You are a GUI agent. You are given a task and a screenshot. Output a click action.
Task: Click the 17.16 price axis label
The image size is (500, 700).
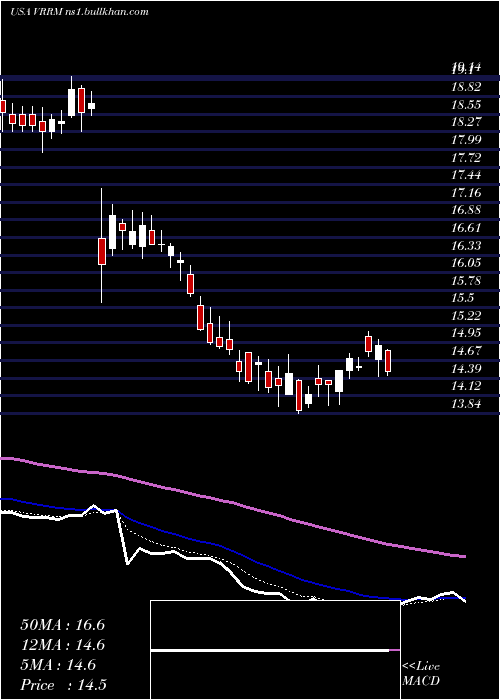(x=467, y=193)
